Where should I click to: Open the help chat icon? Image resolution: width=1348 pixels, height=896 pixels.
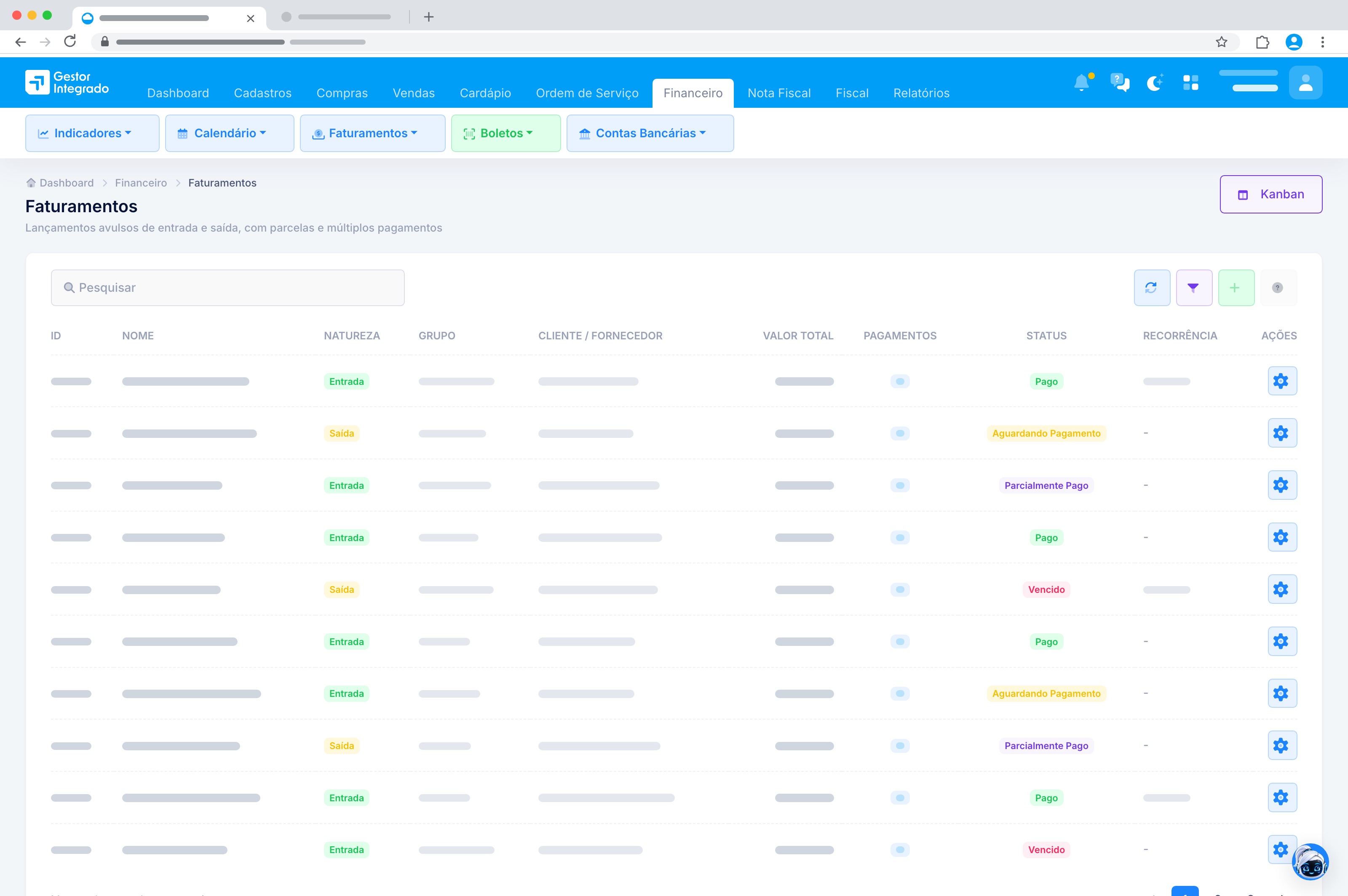pyautogui.click(x=1119, y=83)
